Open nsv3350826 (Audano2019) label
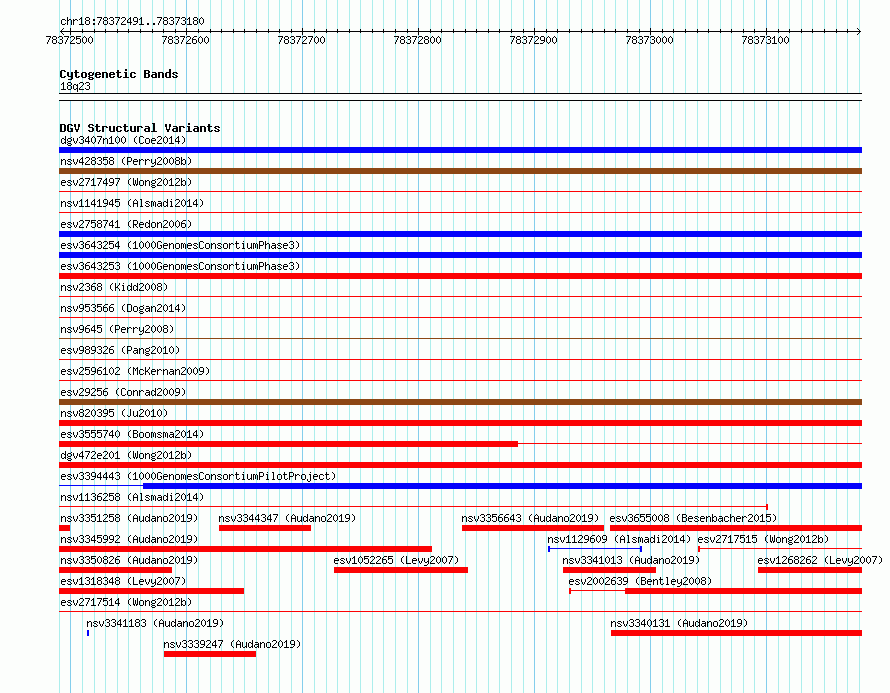Screen dimensions: 890x693 pyautogui.click(x=129, y=560)
